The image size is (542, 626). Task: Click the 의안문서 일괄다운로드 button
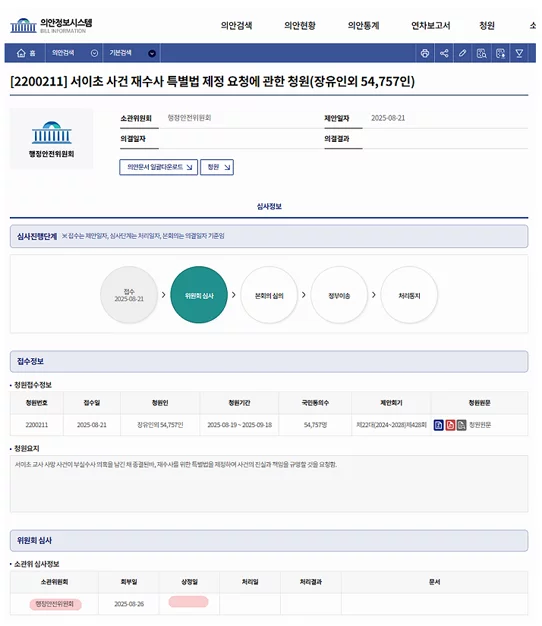pos(158,167)
